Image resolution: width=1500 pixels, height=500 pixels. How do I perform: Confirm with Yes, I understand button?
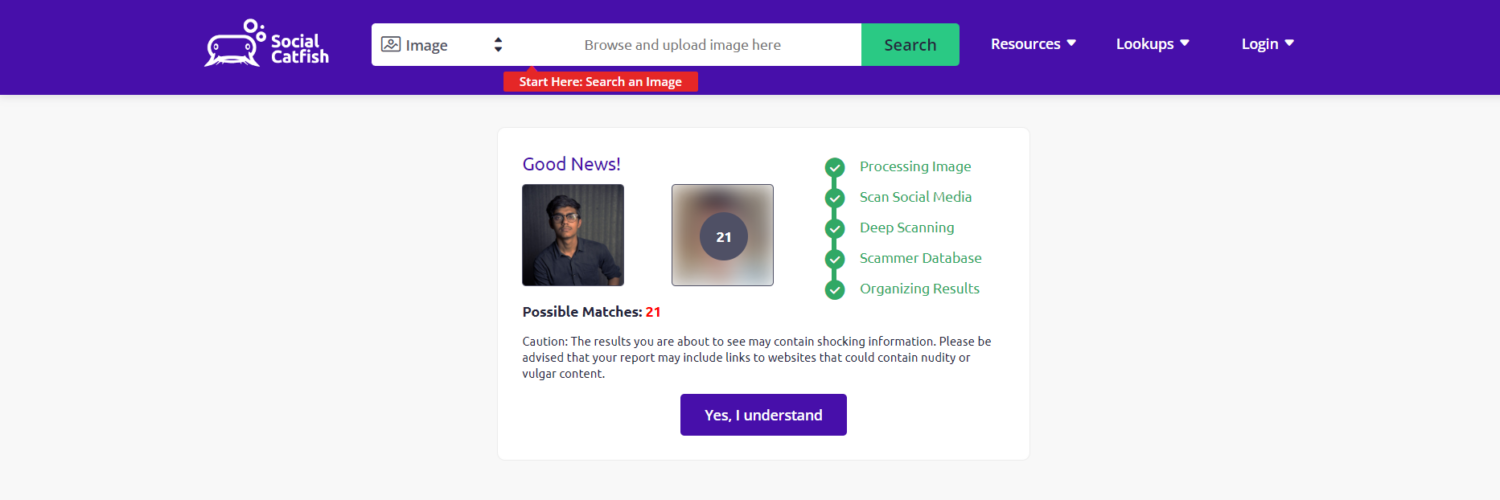point(763,414)
